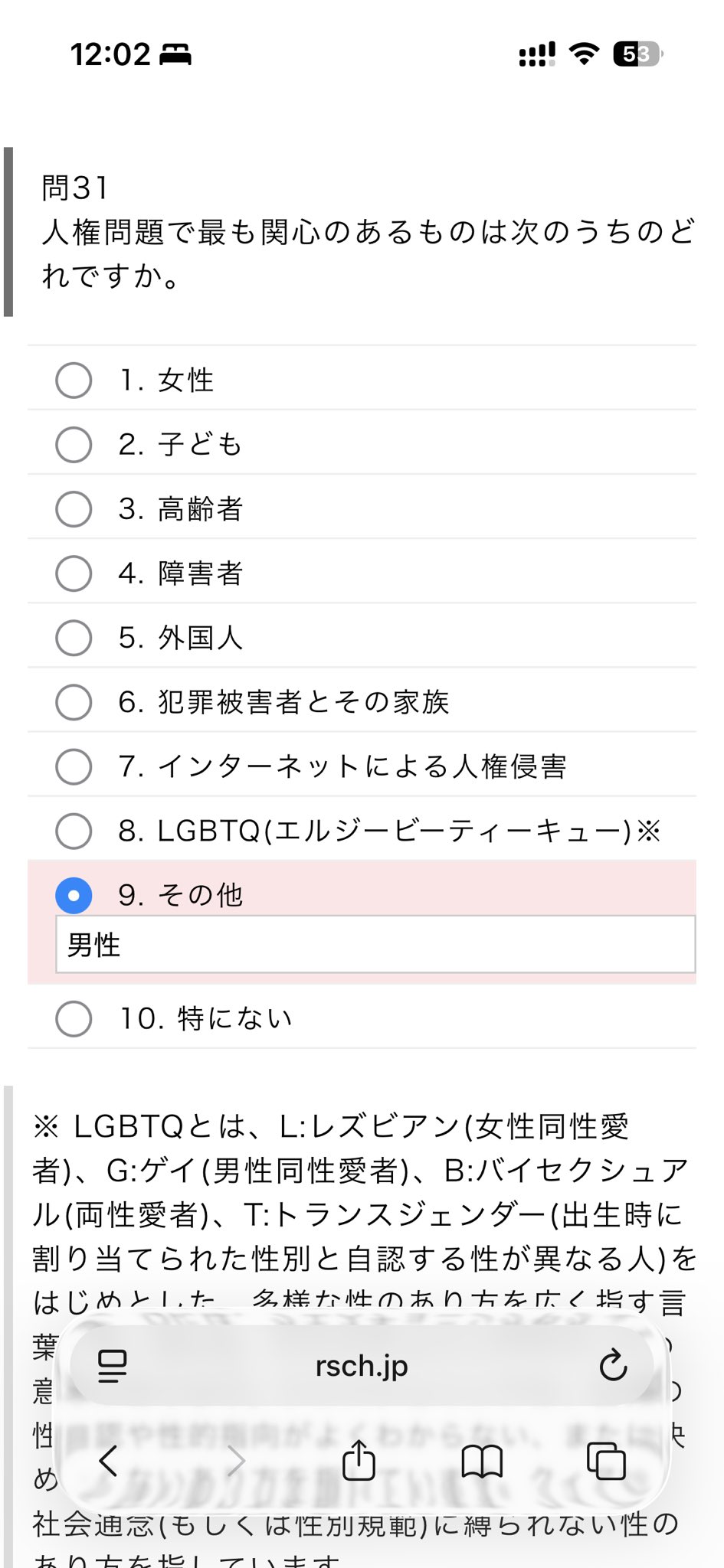Screen dimensions: 724x1568
Task: Select option 2. 子ども
Action: click(74, 445)
